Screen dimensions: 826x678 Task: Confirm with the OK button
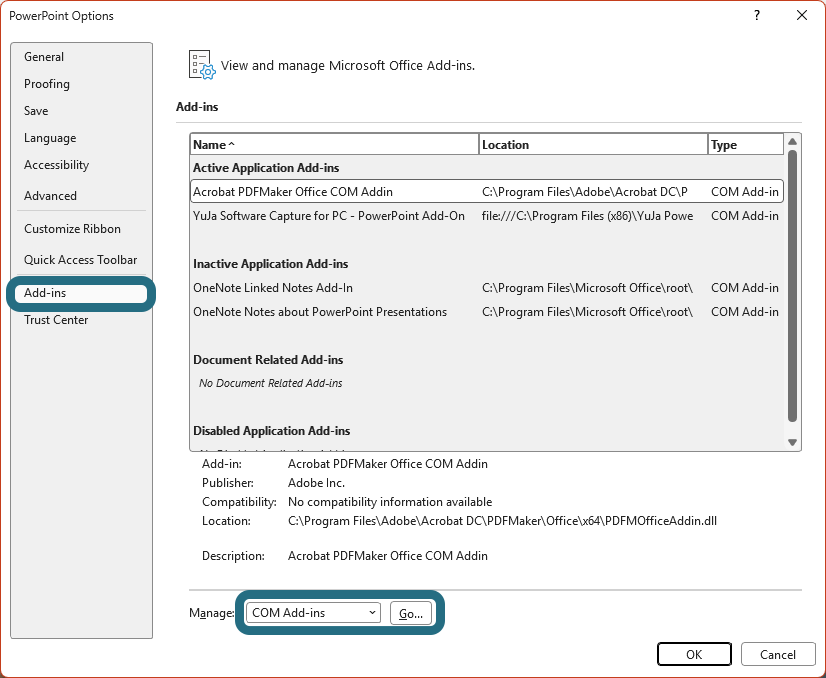[x=694, y=654]
